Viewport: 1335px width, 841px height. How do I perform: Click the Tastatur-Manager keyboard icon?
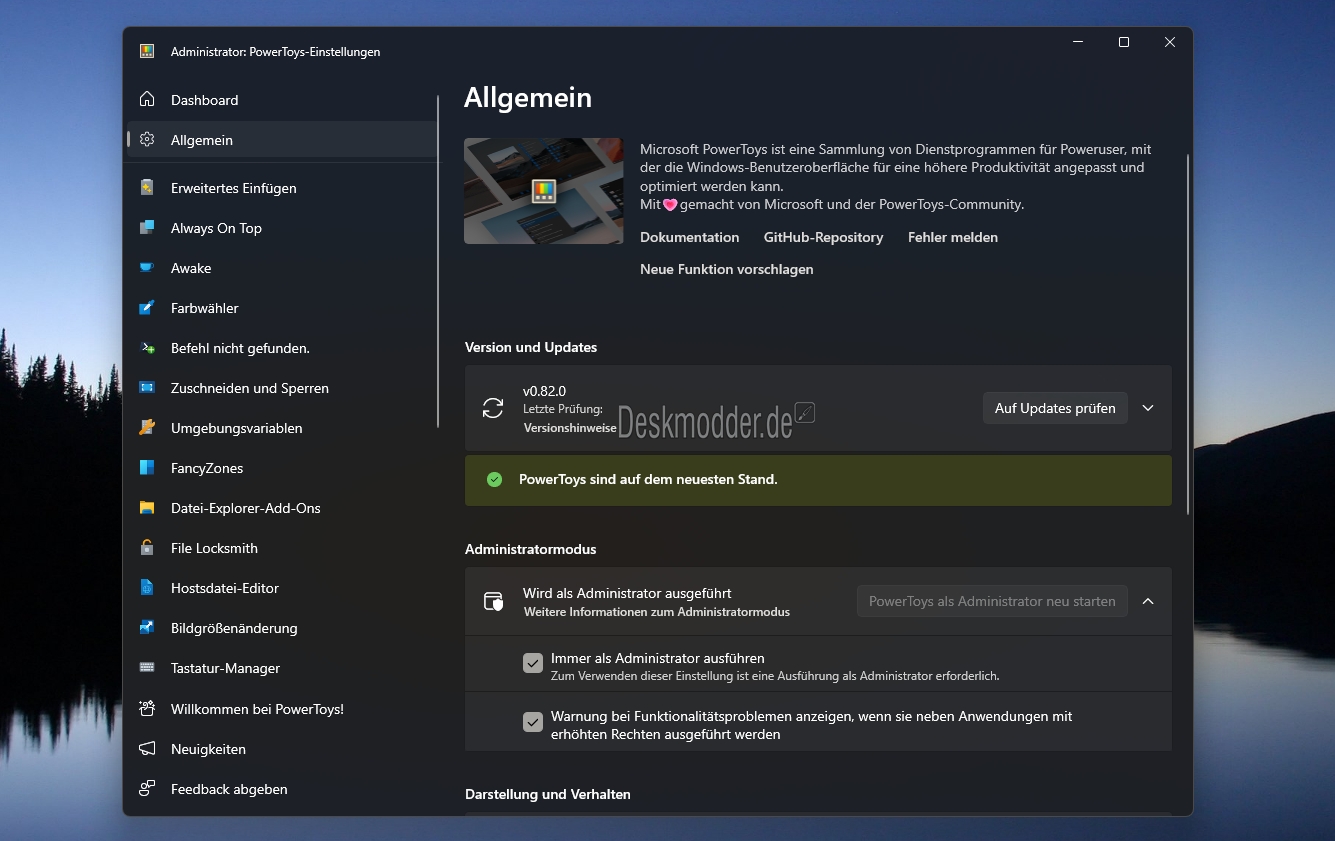pos(147,668)
